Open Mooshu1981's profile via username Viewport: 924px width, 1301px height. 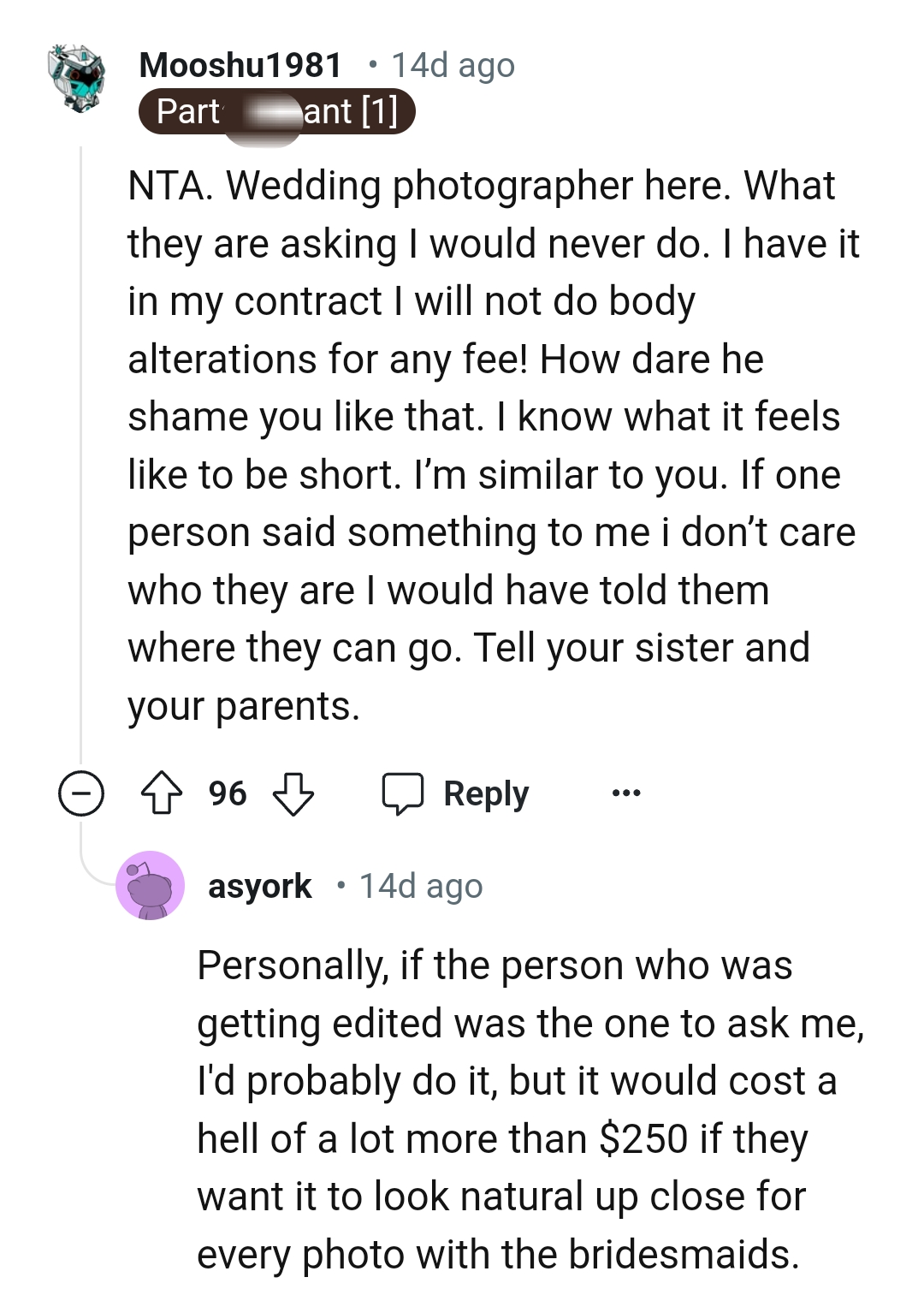coord(242,64)
